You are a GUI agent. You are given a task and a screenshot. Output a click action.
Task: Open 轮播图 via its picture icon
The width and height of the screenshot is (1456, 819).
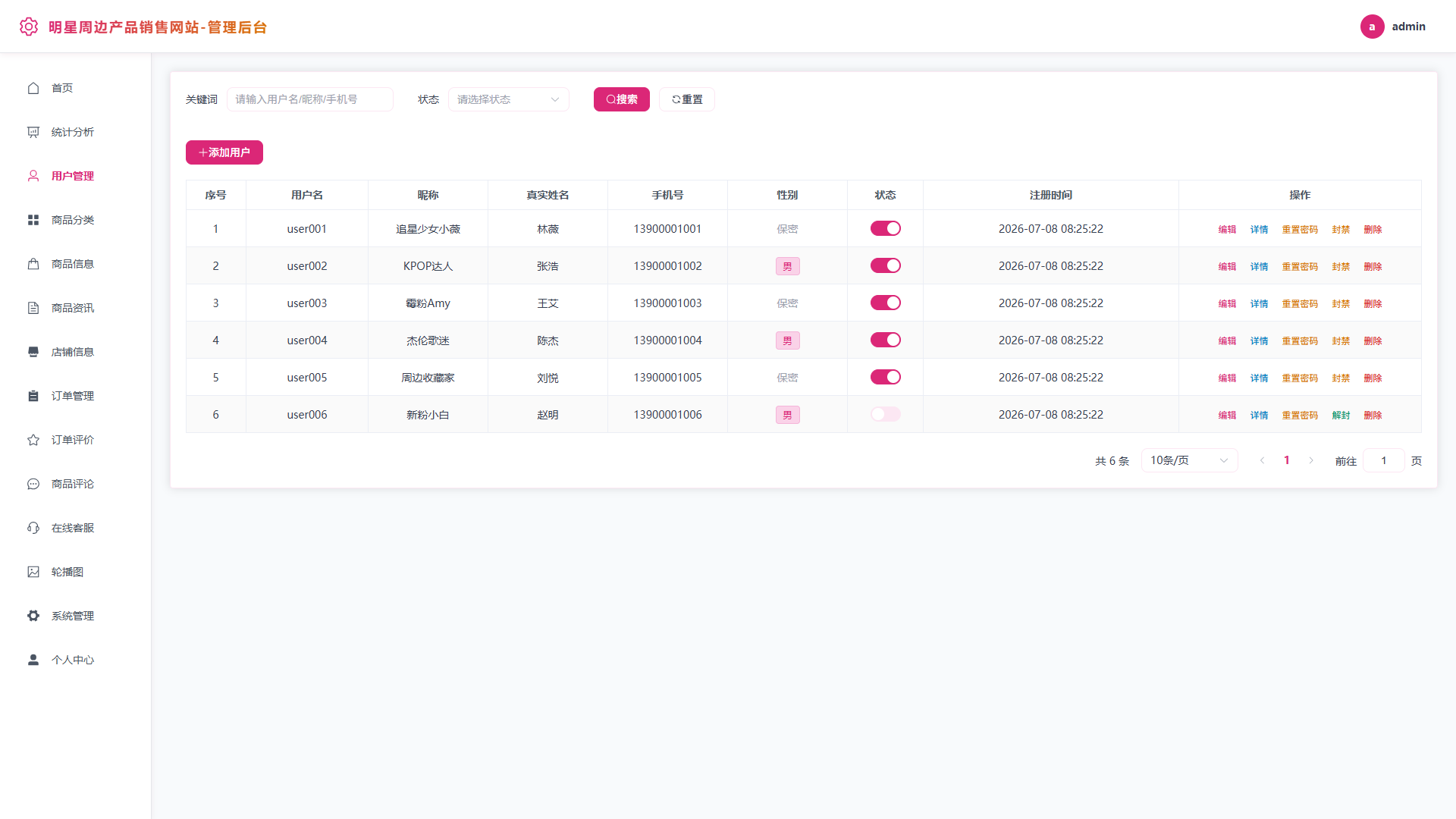coord(33,572)
